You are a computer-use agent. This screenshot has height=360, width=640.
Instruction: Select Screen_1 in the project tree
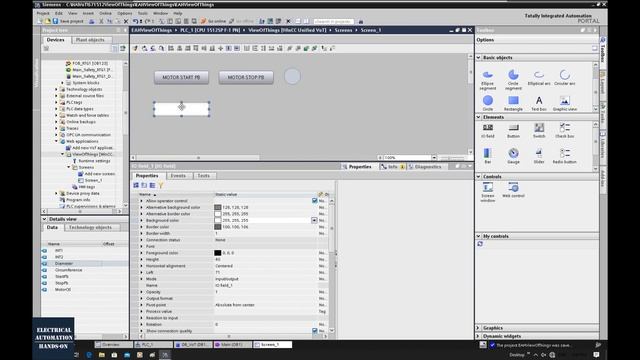(93, 180)
